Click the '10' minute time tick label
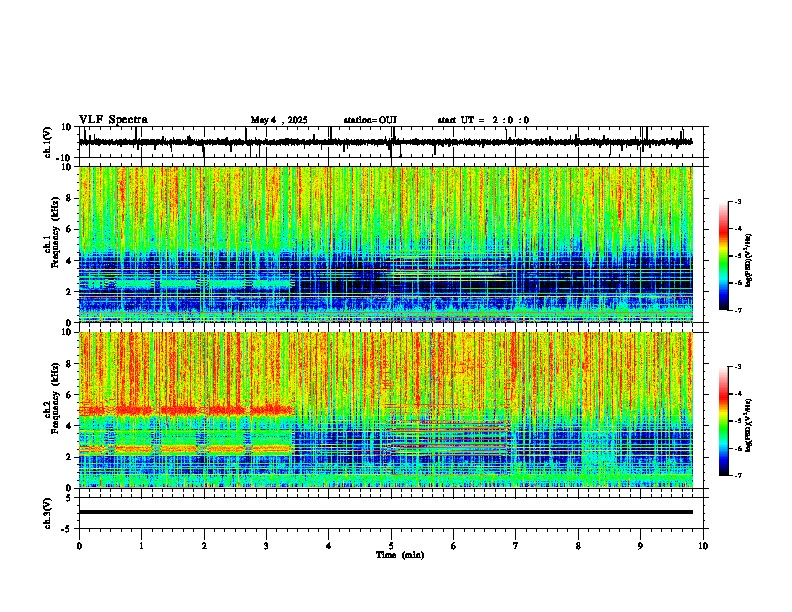This screenshot has height=612, width=792. (703, 546)
